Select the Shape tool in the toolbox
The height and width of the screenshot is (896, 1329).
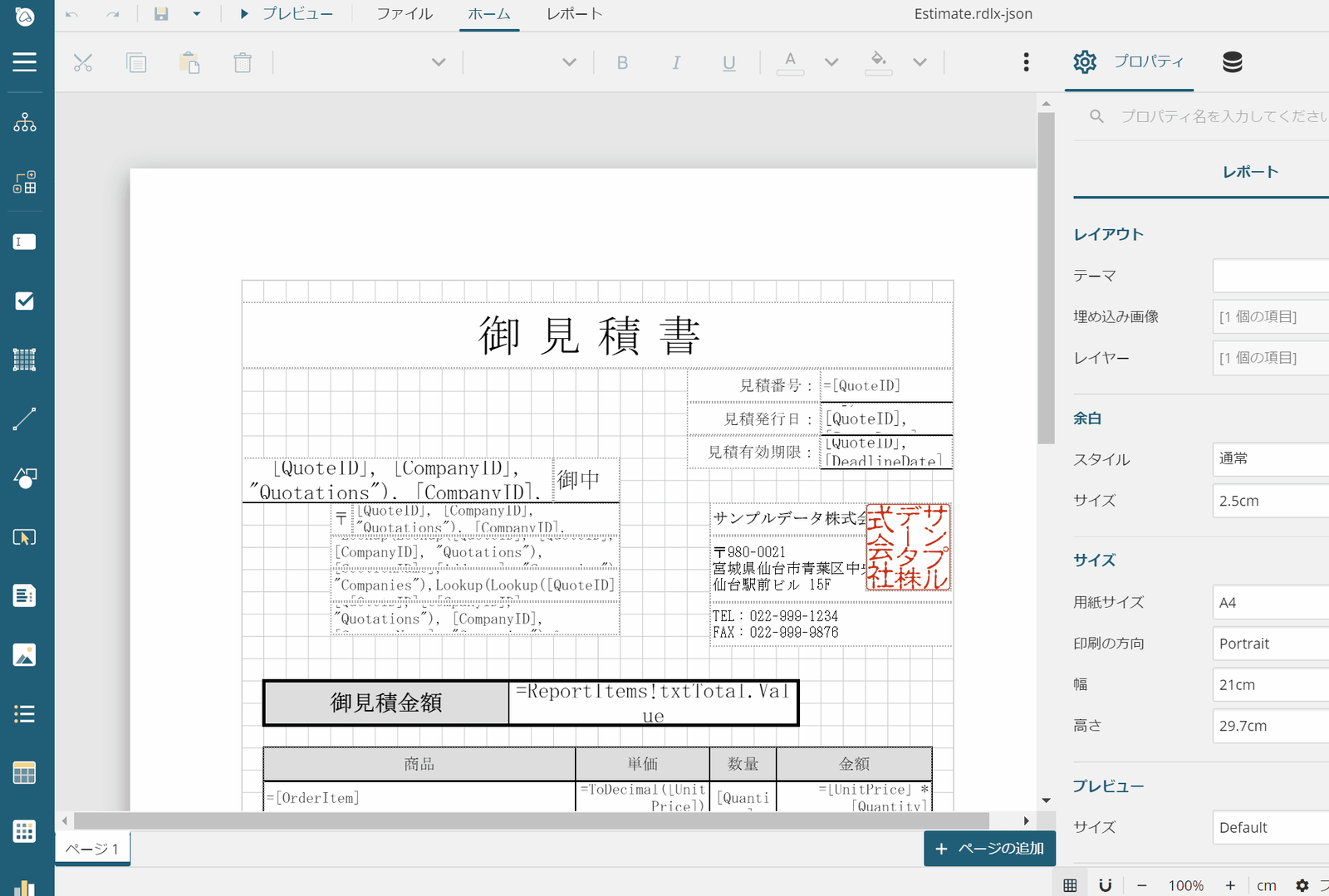(x=25, y=478)
